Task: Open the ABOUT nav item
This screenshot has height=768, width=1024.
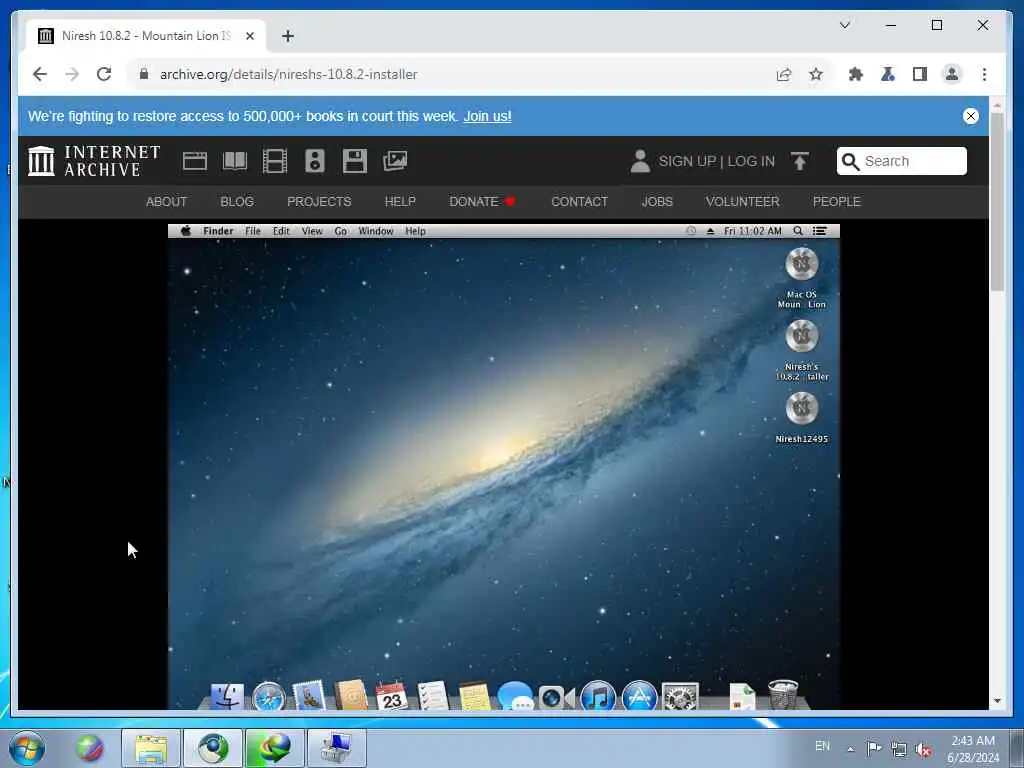Action: pyautogui.click(x=167, y=202)
